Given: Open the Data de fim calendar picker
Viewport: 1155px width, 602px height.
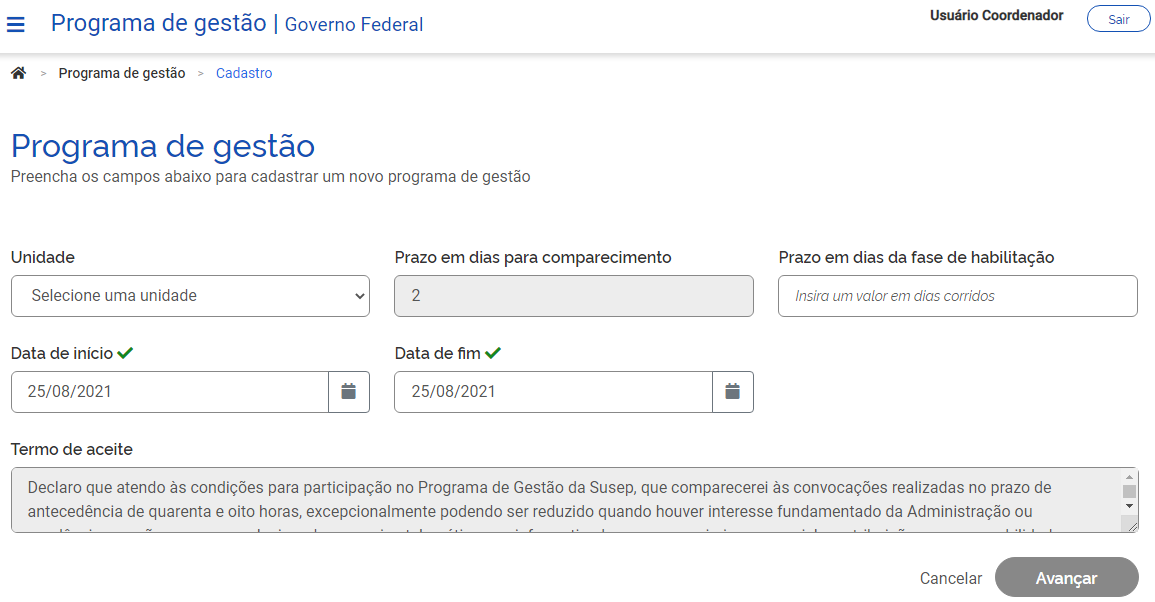Looking at the screenshot, I should pyautogui.click(x=733, y=392).
